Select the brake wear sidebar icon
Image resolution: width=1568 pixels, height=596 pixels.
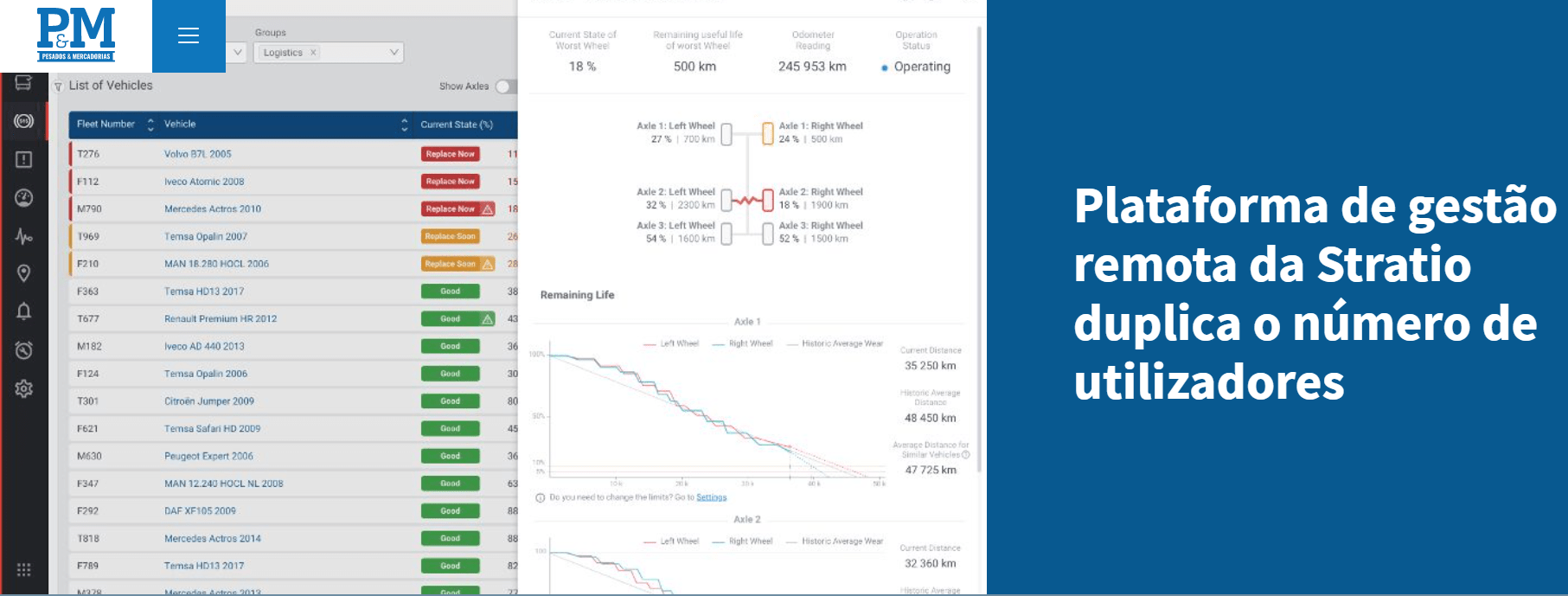(x=23, y=121)
